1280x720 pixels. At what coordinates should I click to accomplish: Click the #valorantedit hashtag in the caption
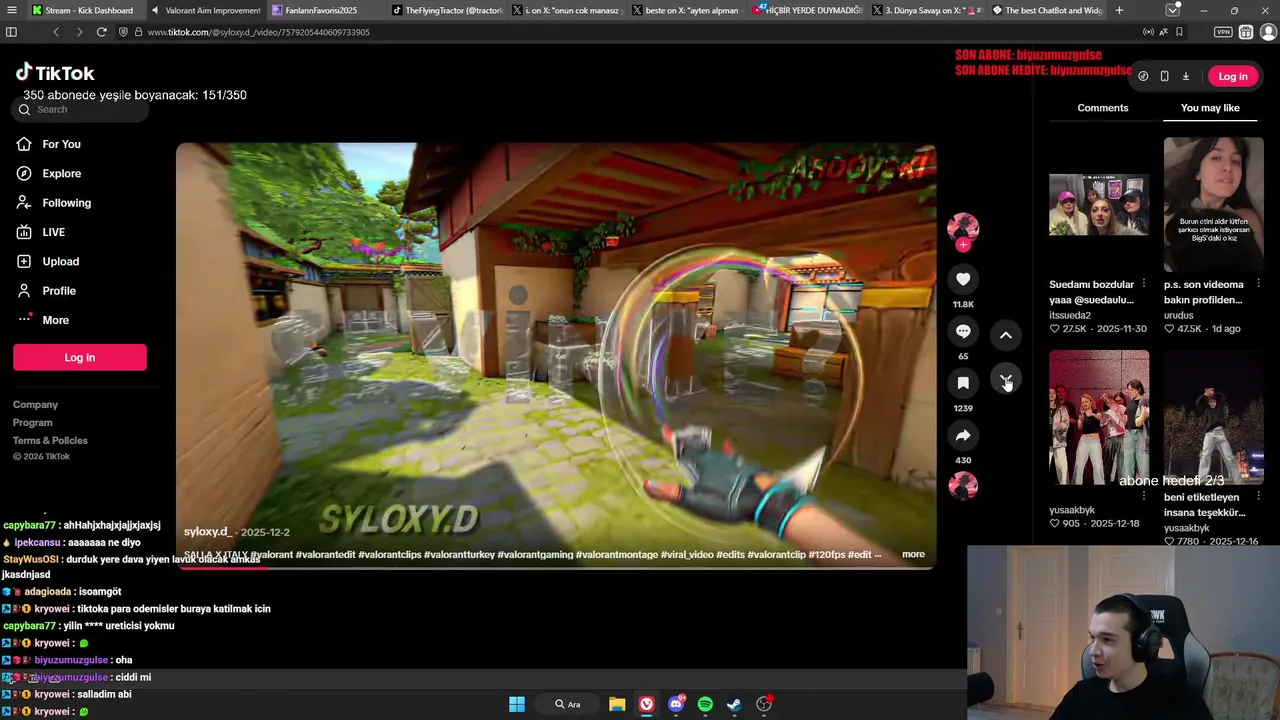[x=326, y=554]
